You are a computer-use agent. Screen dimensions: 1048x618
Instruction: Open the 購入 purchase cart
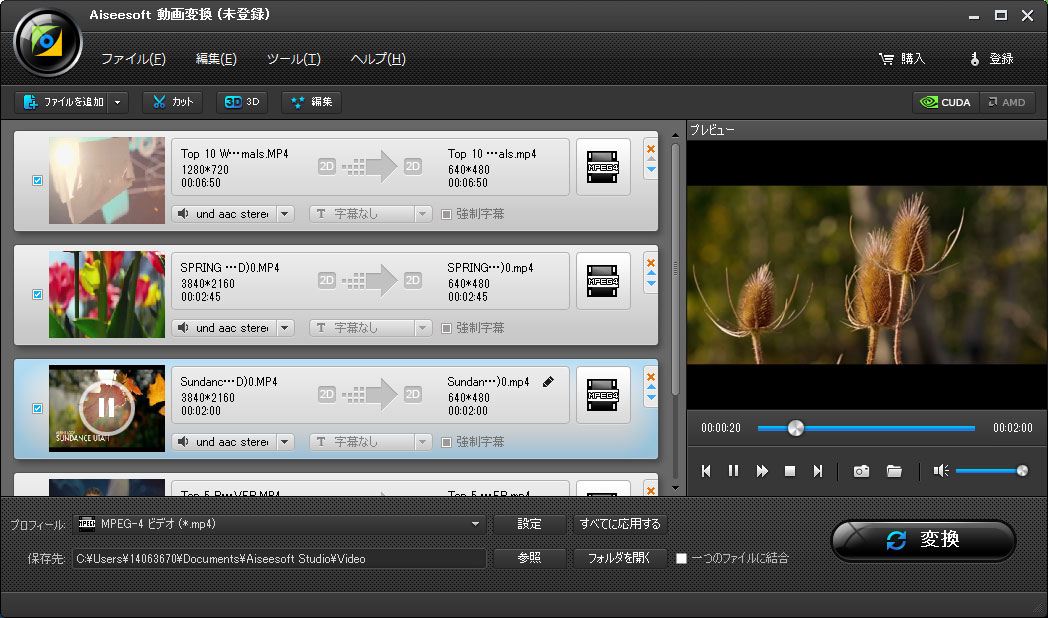click(902, 59)
